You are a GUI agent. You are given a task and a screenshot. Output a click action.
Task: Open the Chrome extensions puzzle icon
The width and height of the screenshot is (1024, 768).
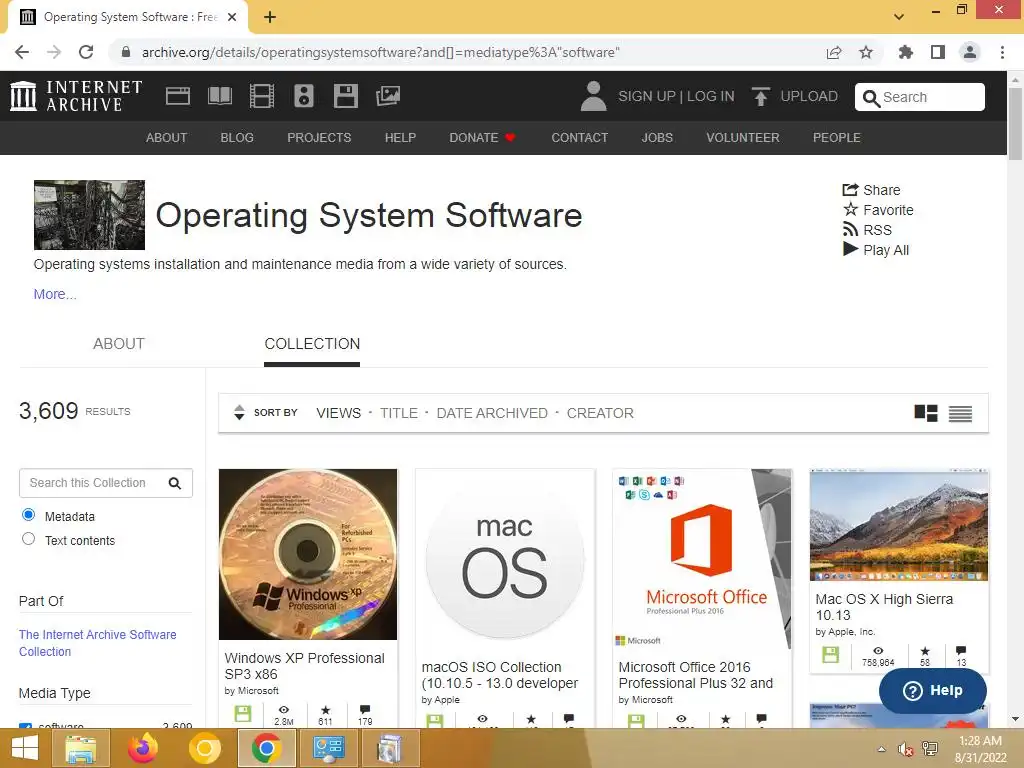point(906,52)
